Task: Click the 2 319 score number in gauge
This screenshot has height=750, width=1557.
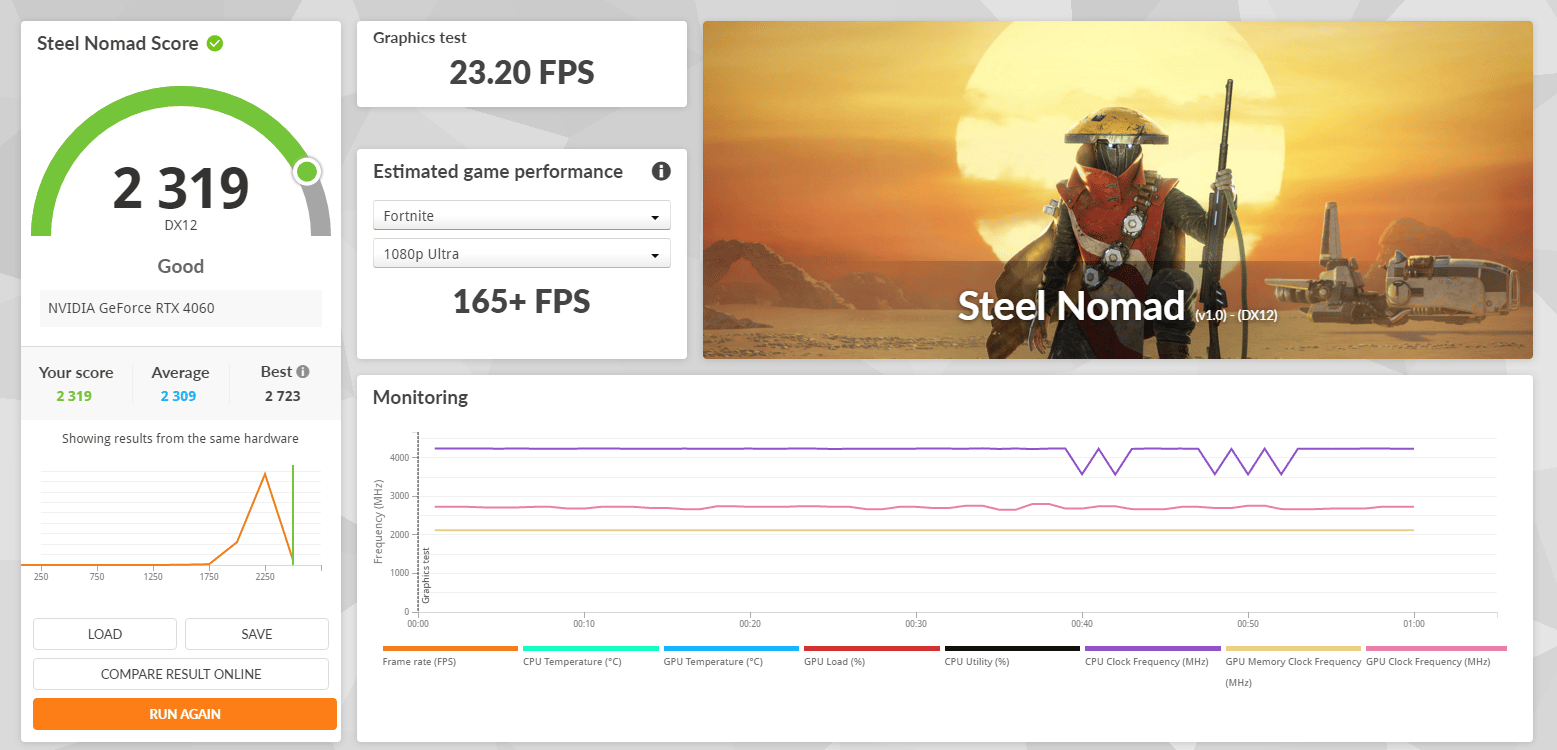Action: pos(181,188)
